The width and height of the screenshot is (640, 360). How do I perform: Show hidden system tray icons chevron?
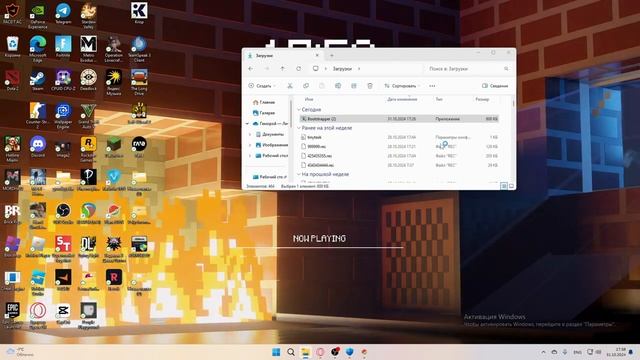coord(543,352)
